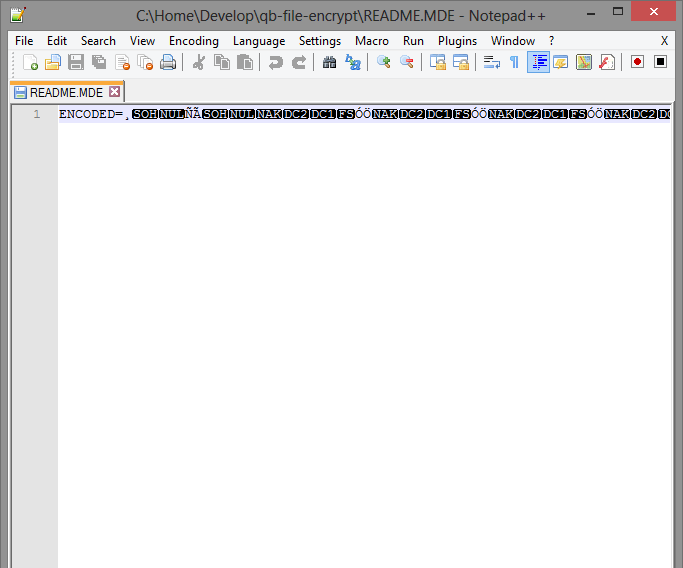Screen dimensions: 683x568
Task: Open the Run menu
Action: [413, 41]
